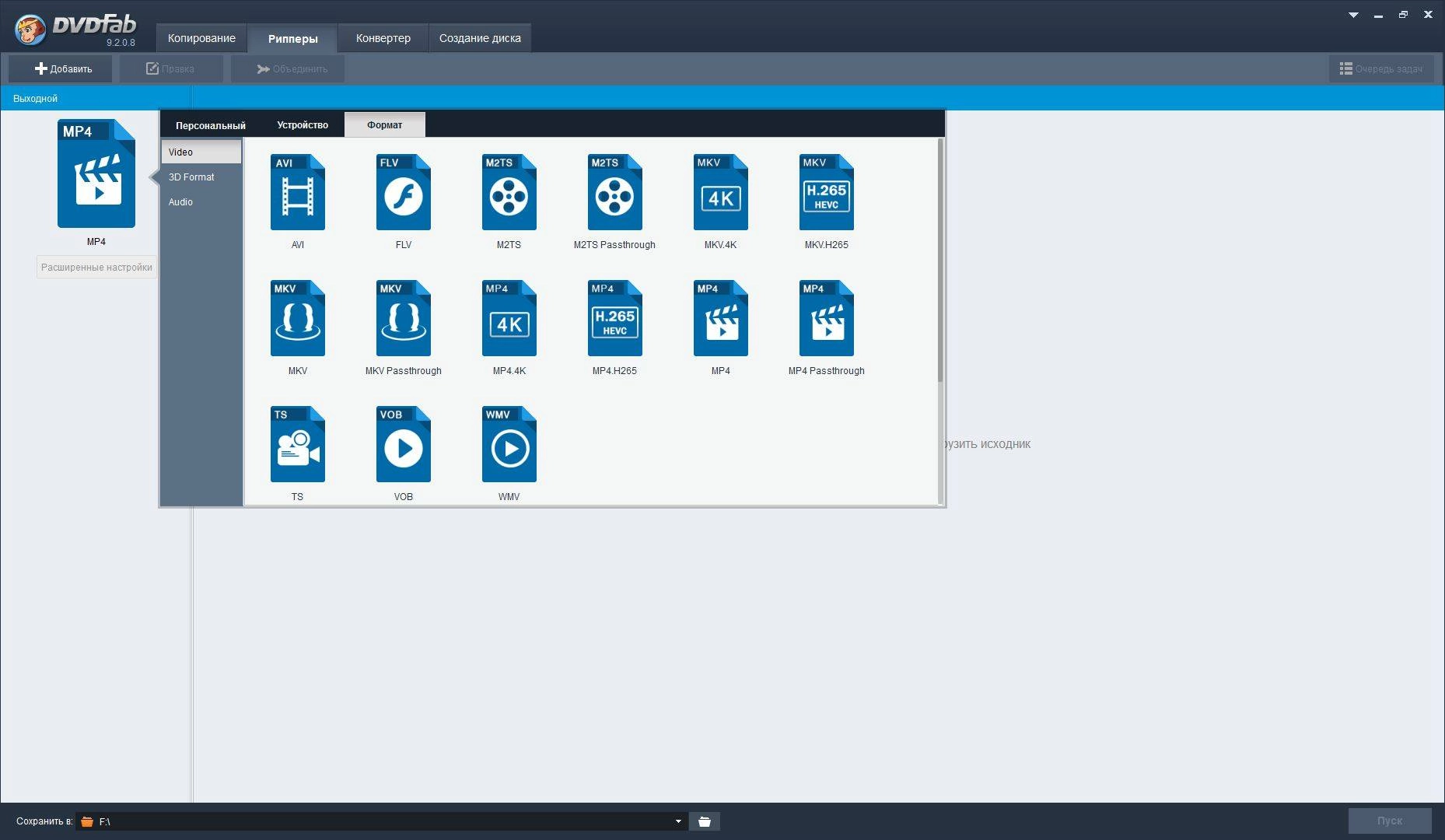Viewport: 1445px width, 840px height.
Task: Switch to Устройство profile tab
Action: [303, 125]
